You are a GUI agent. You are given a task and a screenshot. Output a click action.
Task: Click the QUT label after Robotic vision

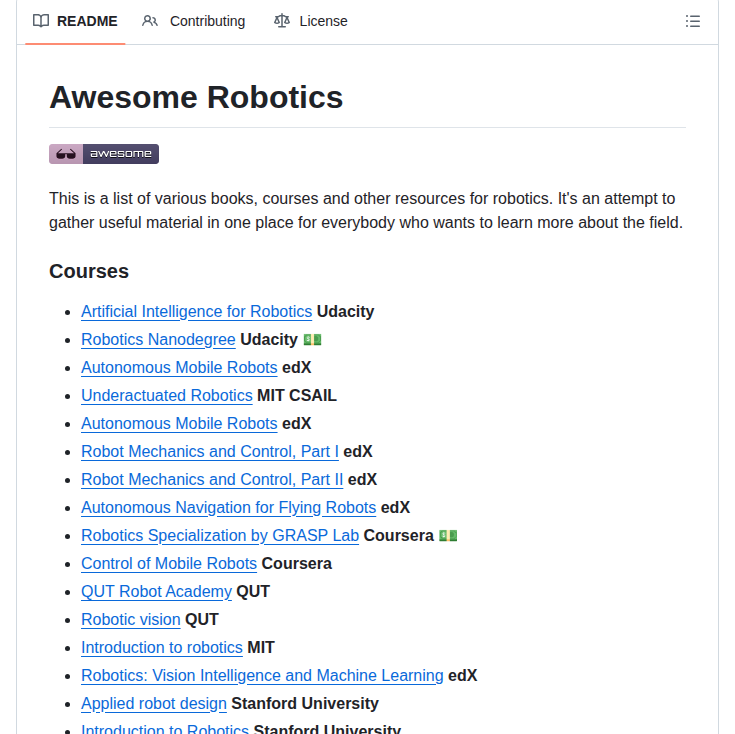202,619
